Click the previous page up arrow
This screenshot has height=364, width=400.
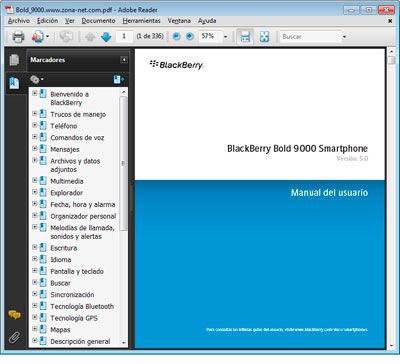tap(90, 37)
